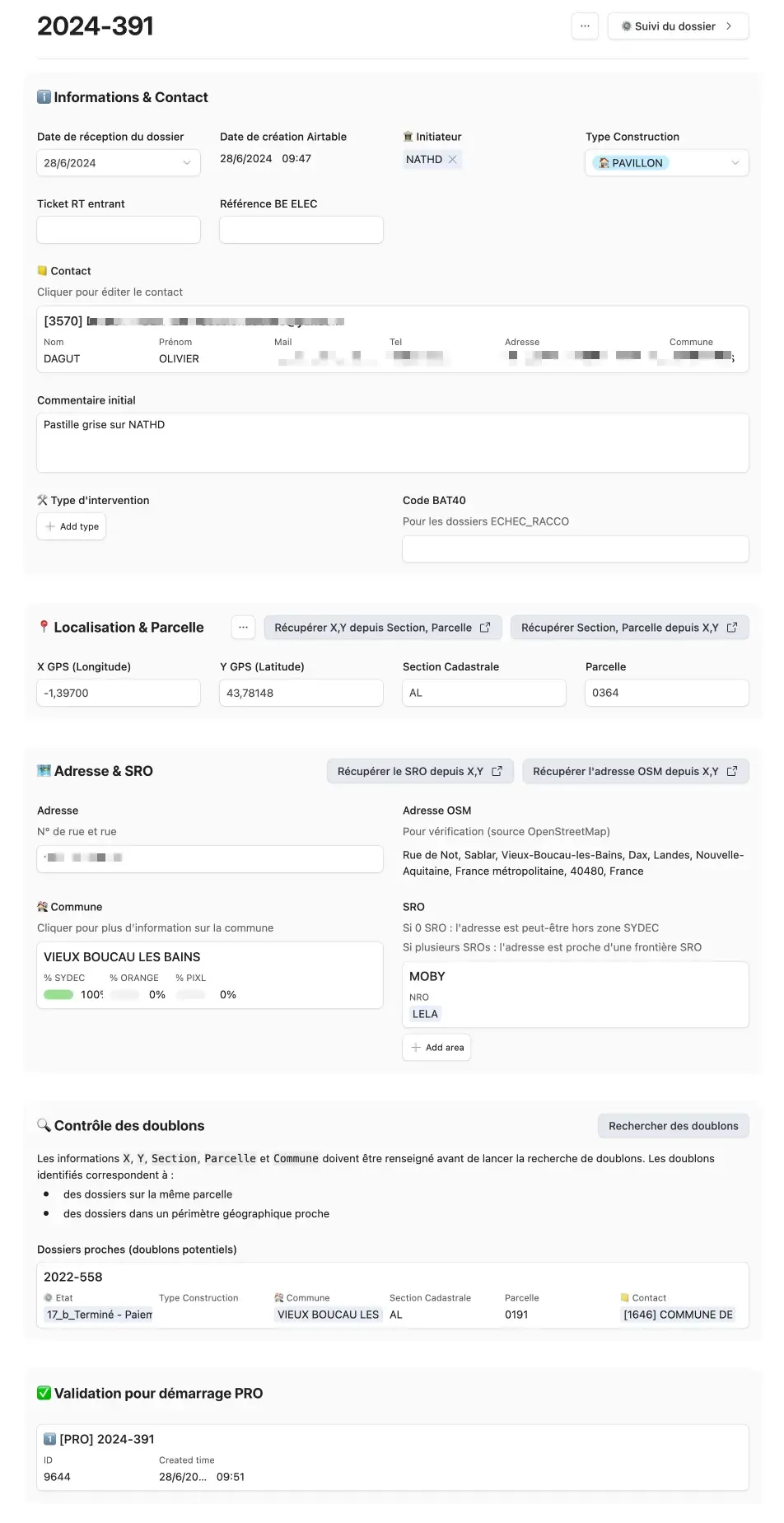Image resolution: width=784 pixels, height=1523 pixels.
Task: Open the DAGUT contact card
Action: [x=393, y=339]
